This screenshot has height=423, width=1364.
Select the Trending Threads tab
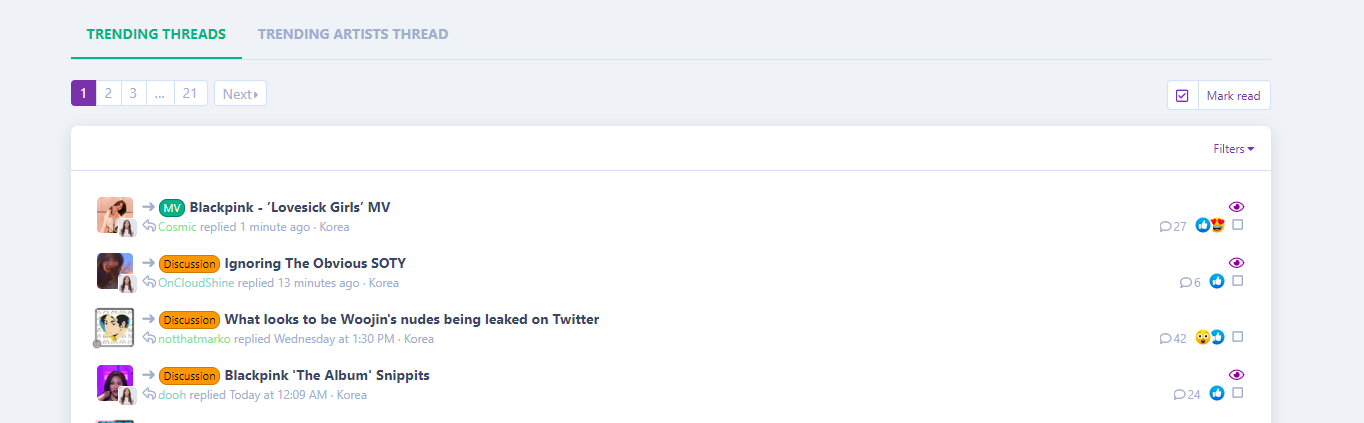(x=156, y=34)
